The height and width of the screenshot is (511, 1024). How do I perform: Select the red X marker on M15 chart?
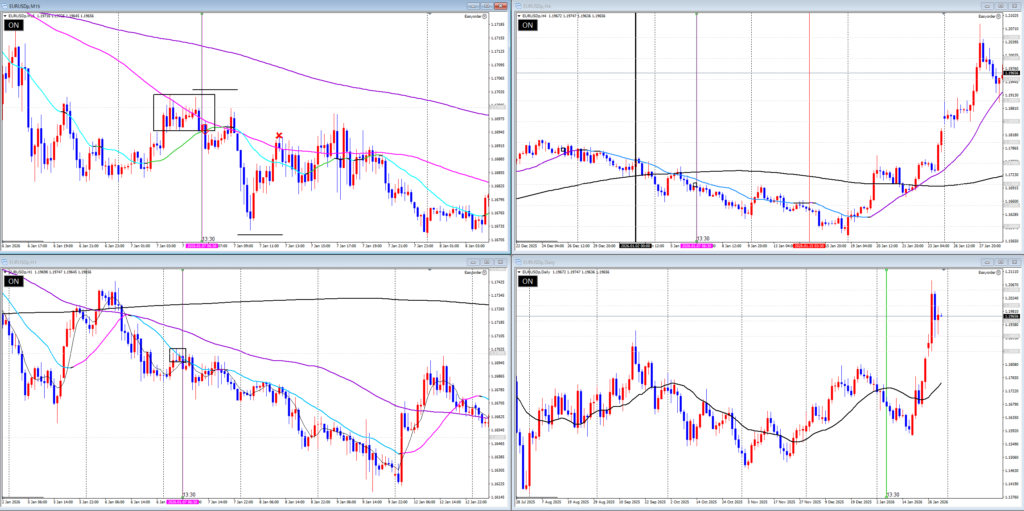tap(279, 135)
